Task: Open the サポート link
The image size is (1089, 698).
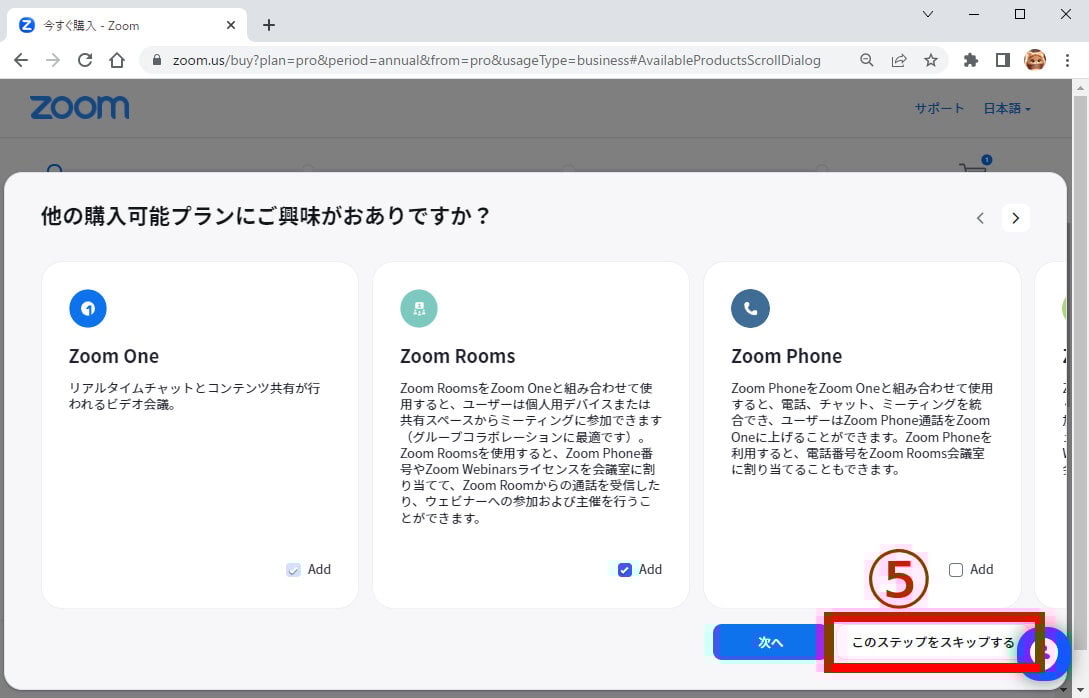Action: 939,108
